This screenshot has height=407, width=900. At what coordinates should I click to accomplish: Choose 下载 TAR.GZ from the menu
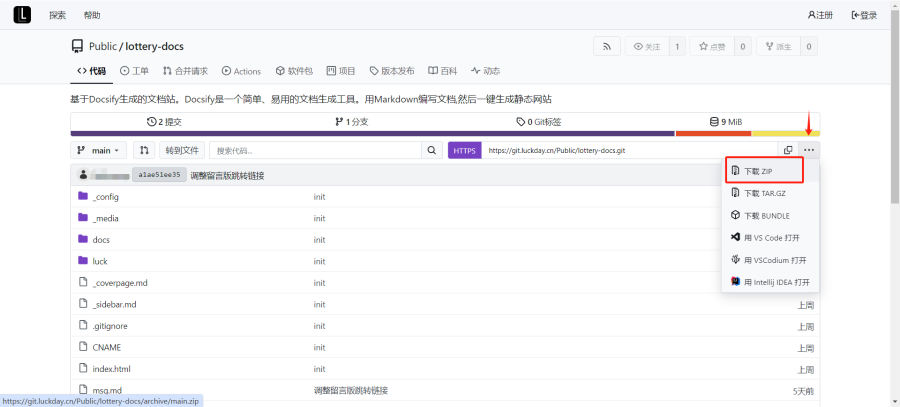(770, 193)
